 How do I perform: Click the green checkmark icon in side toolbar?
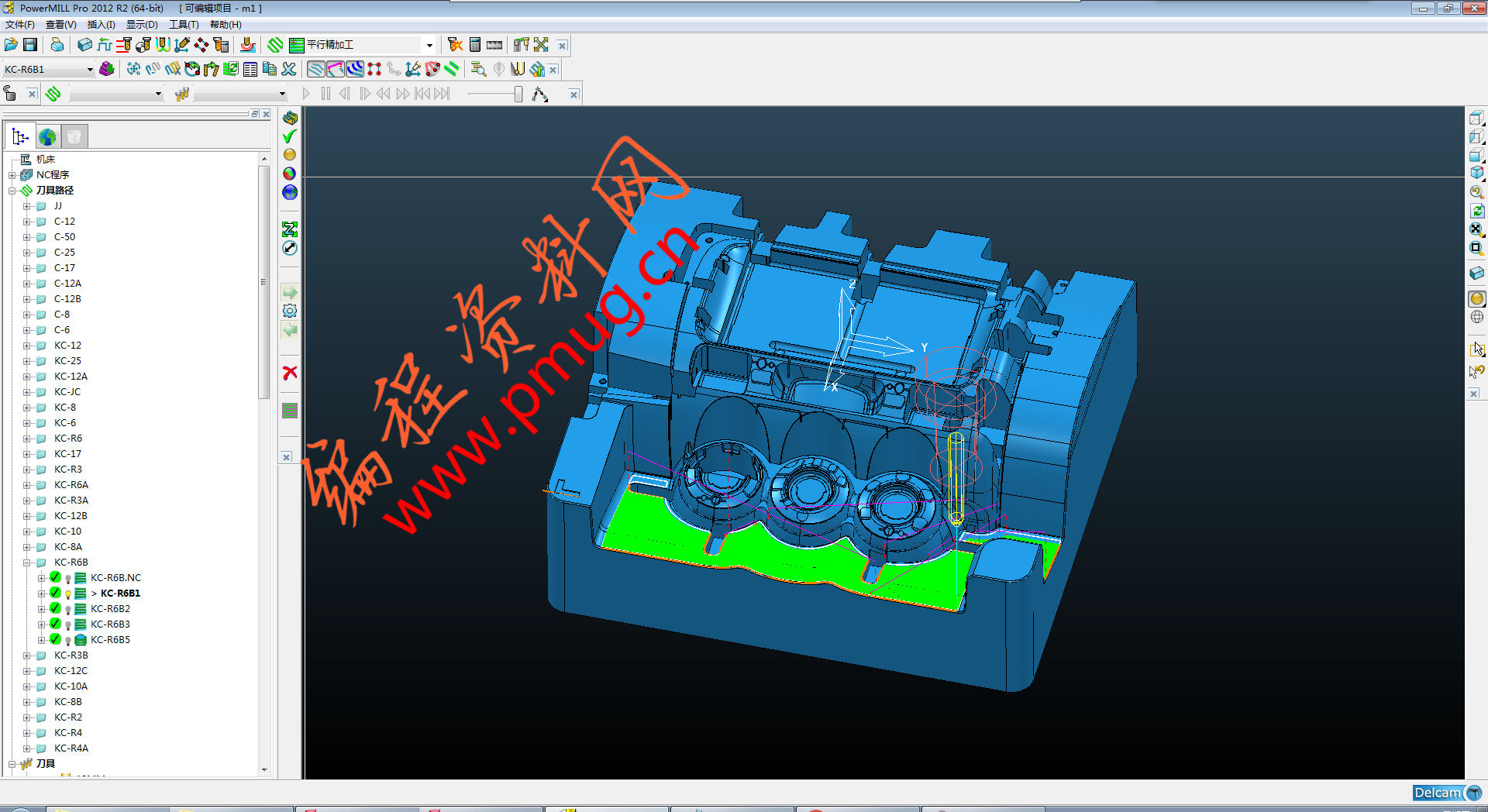click(x=290, y=136)
